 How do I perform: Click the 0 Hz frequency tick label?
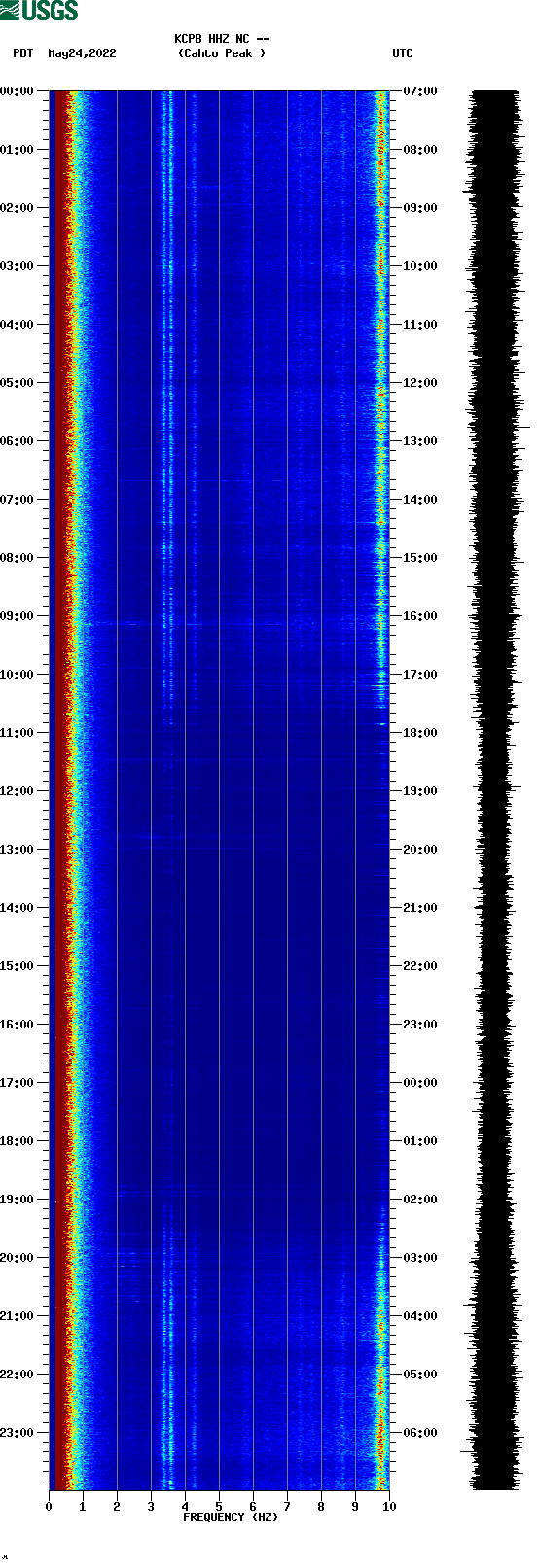coord(49,1507)
